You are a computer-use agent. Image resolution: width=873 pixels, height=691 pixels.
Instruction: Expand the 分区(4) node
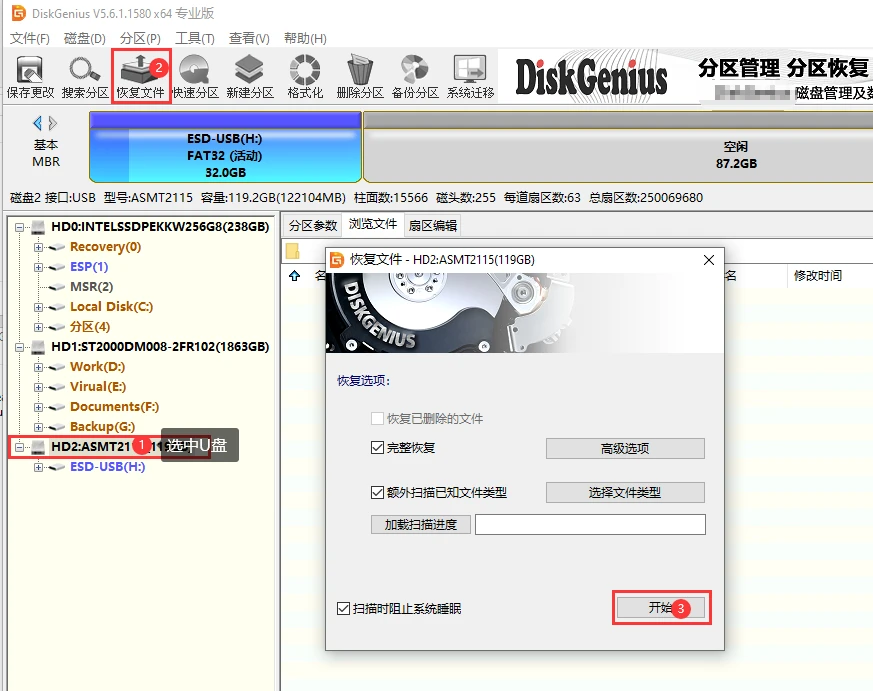click(x=38, y=327)
